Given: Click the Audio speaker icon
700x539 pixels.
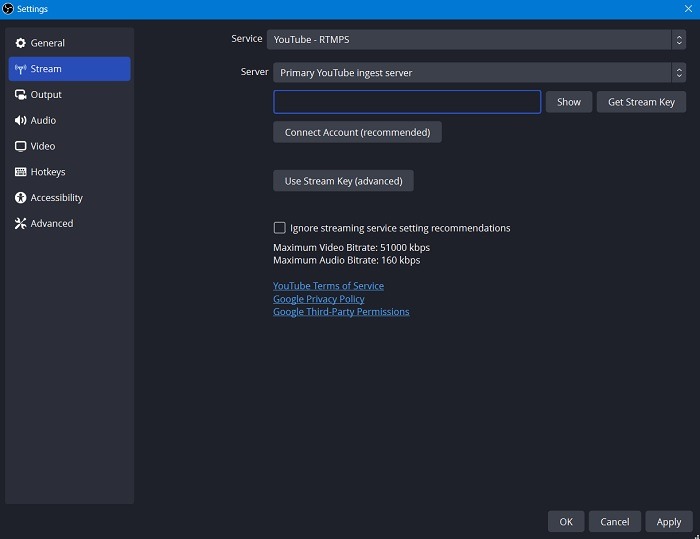Looking at the screenshot, I should (x=21, y=120).
